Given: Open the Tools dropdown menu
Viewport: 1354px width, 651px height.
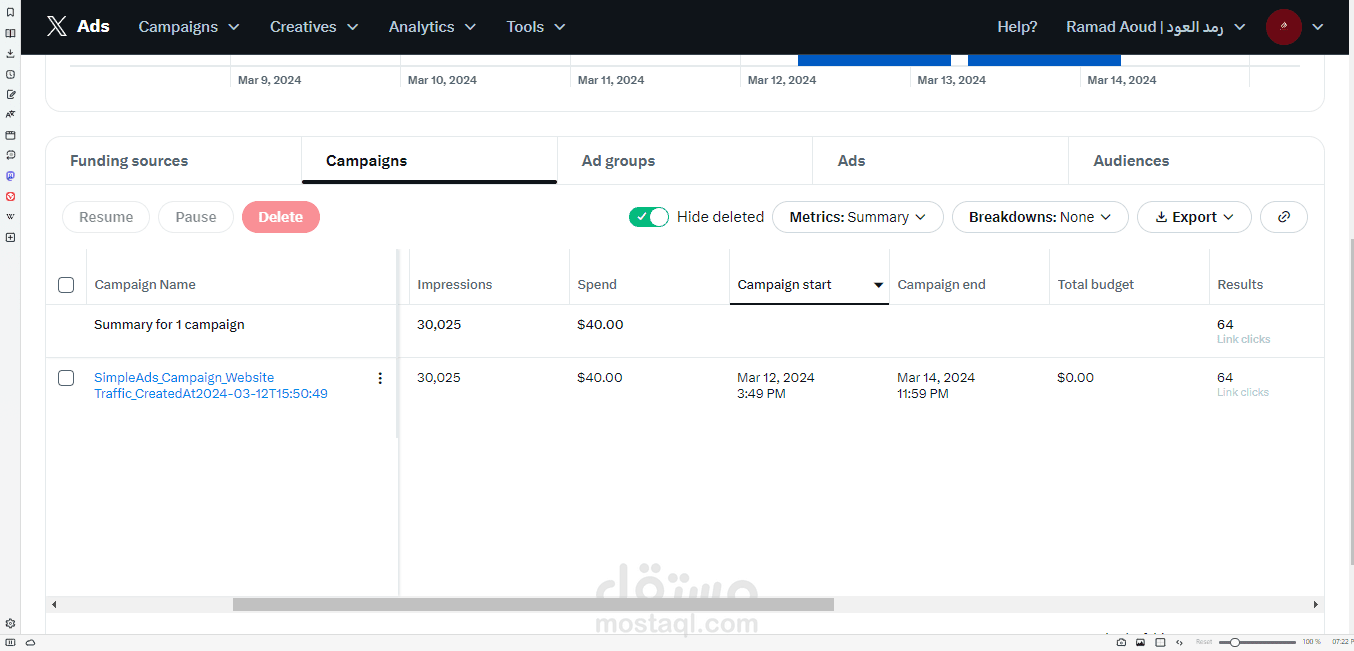Looking at the screenshot, I should tap(536, 27).
